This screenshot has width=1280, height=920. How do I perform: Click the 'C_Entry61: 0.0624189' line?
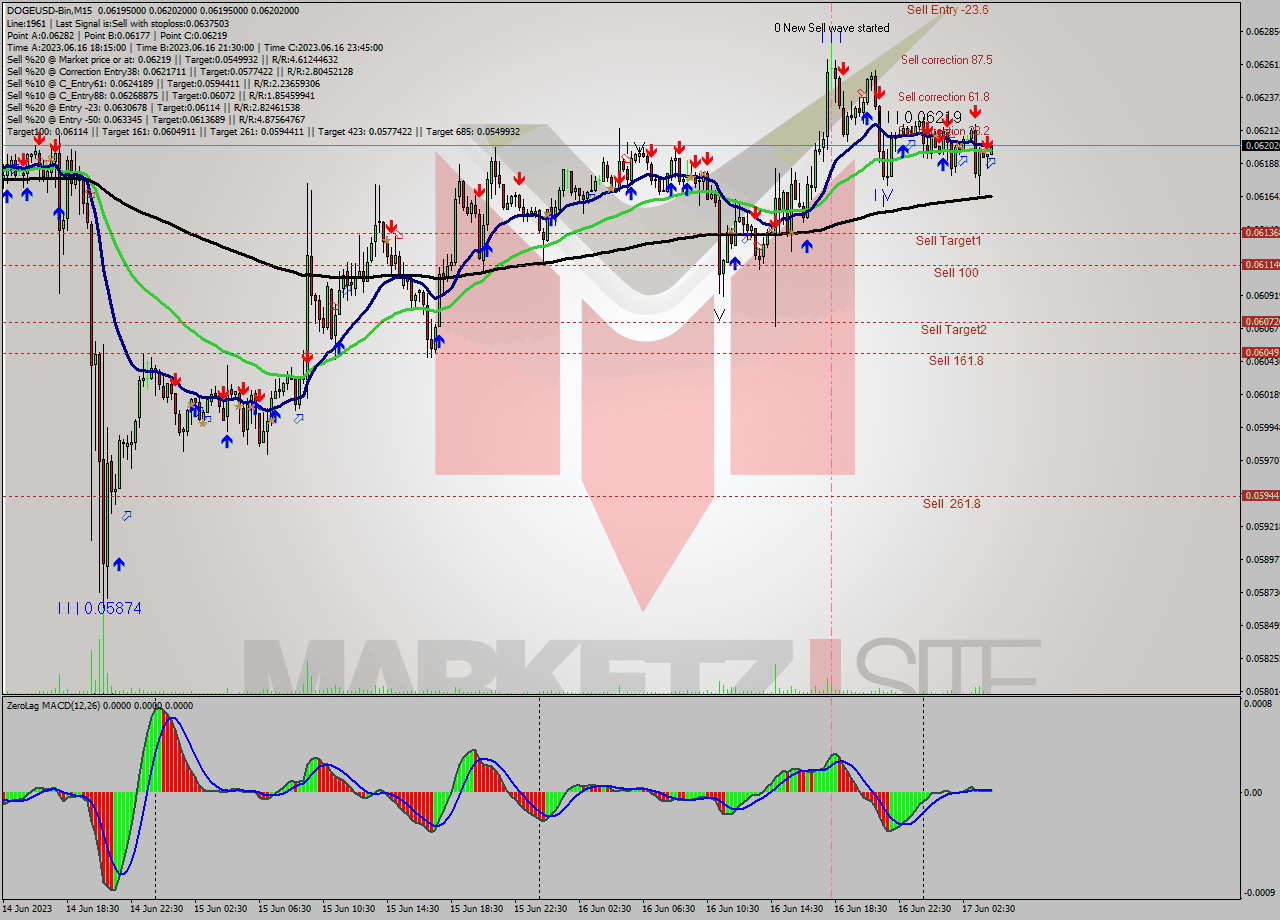click(164, 82)
